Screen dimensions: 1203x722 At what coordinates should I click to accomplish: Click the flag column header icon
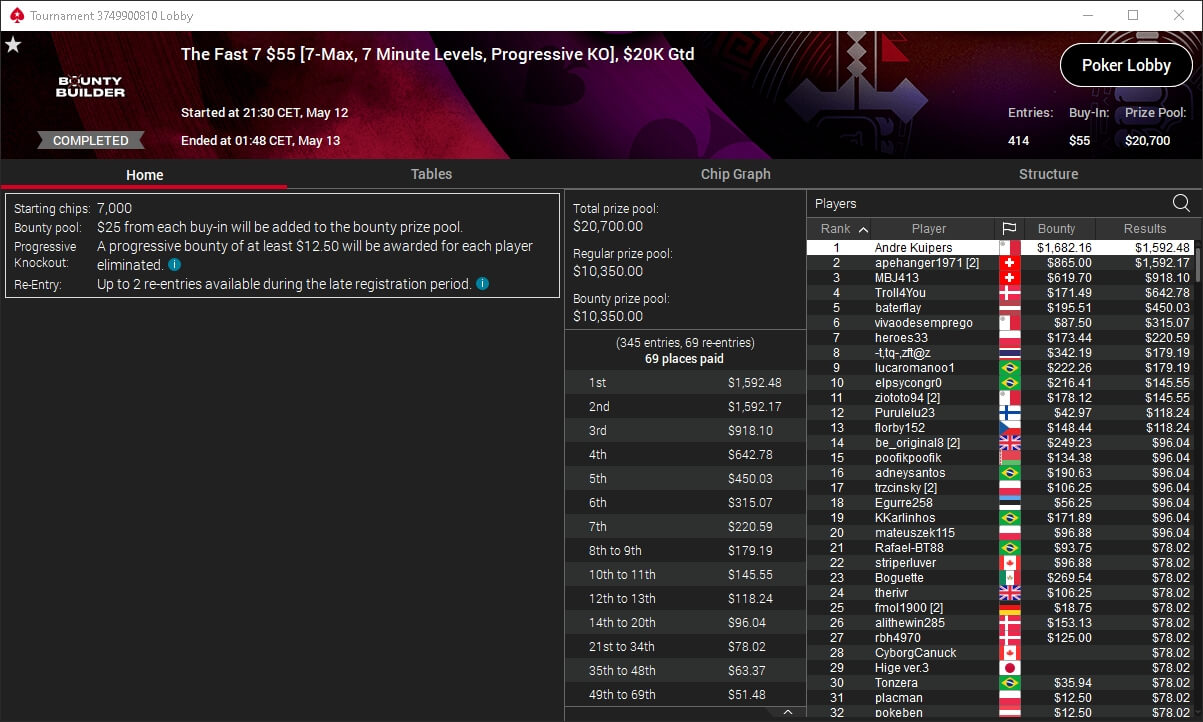pos(1009,229)
